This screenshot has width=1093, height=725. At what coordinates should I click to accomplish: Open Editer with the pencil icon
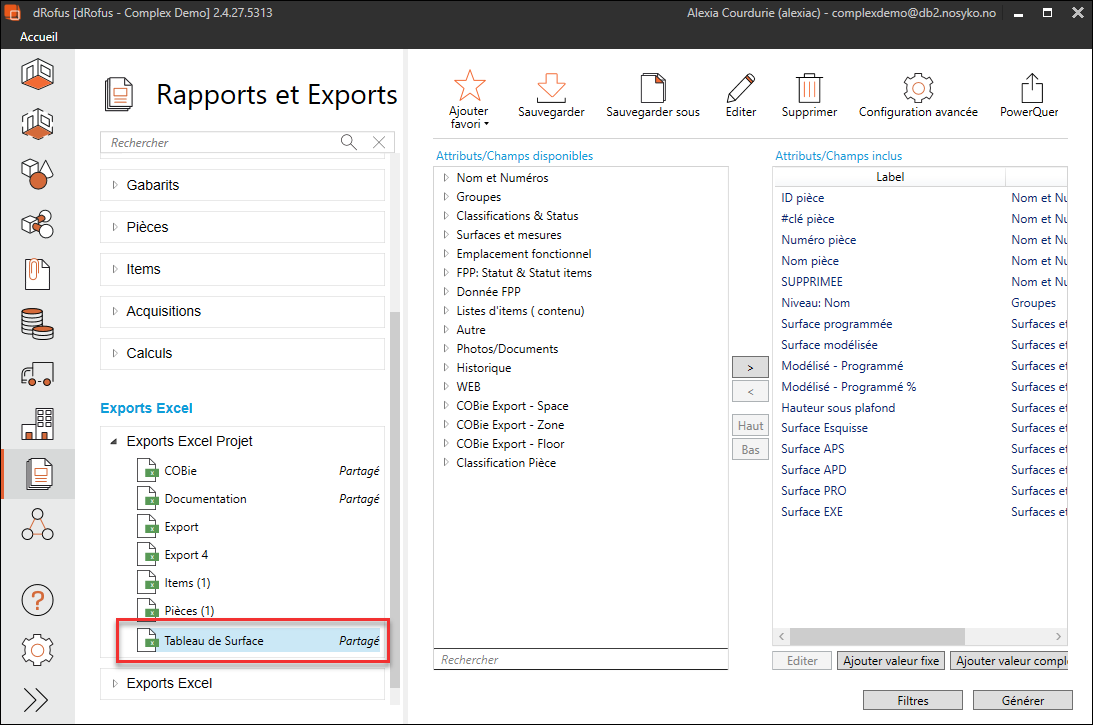pos(741,87)
